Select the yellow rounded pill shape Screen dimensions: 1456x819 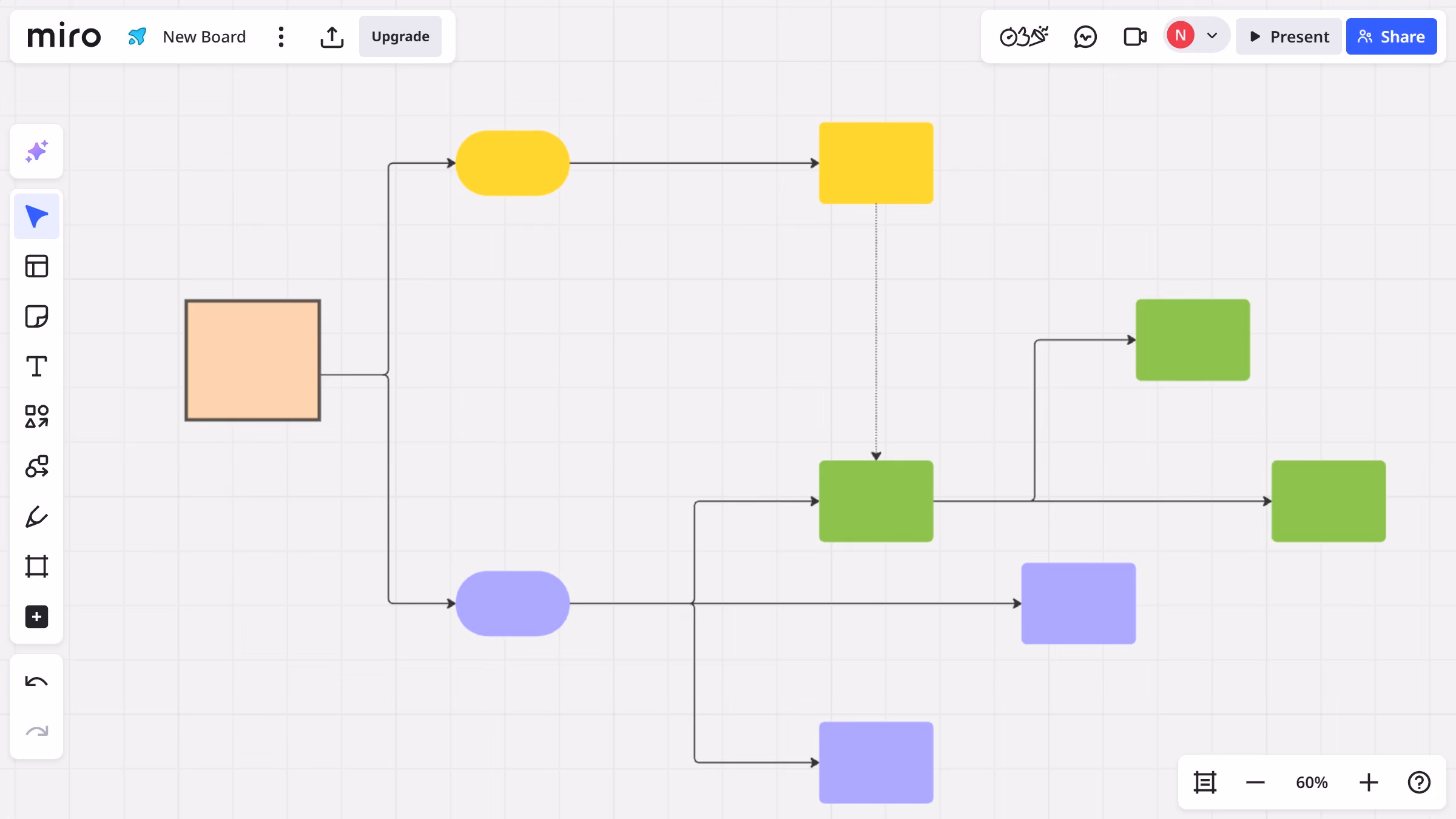pyautogui.click(x=513, y=163)
